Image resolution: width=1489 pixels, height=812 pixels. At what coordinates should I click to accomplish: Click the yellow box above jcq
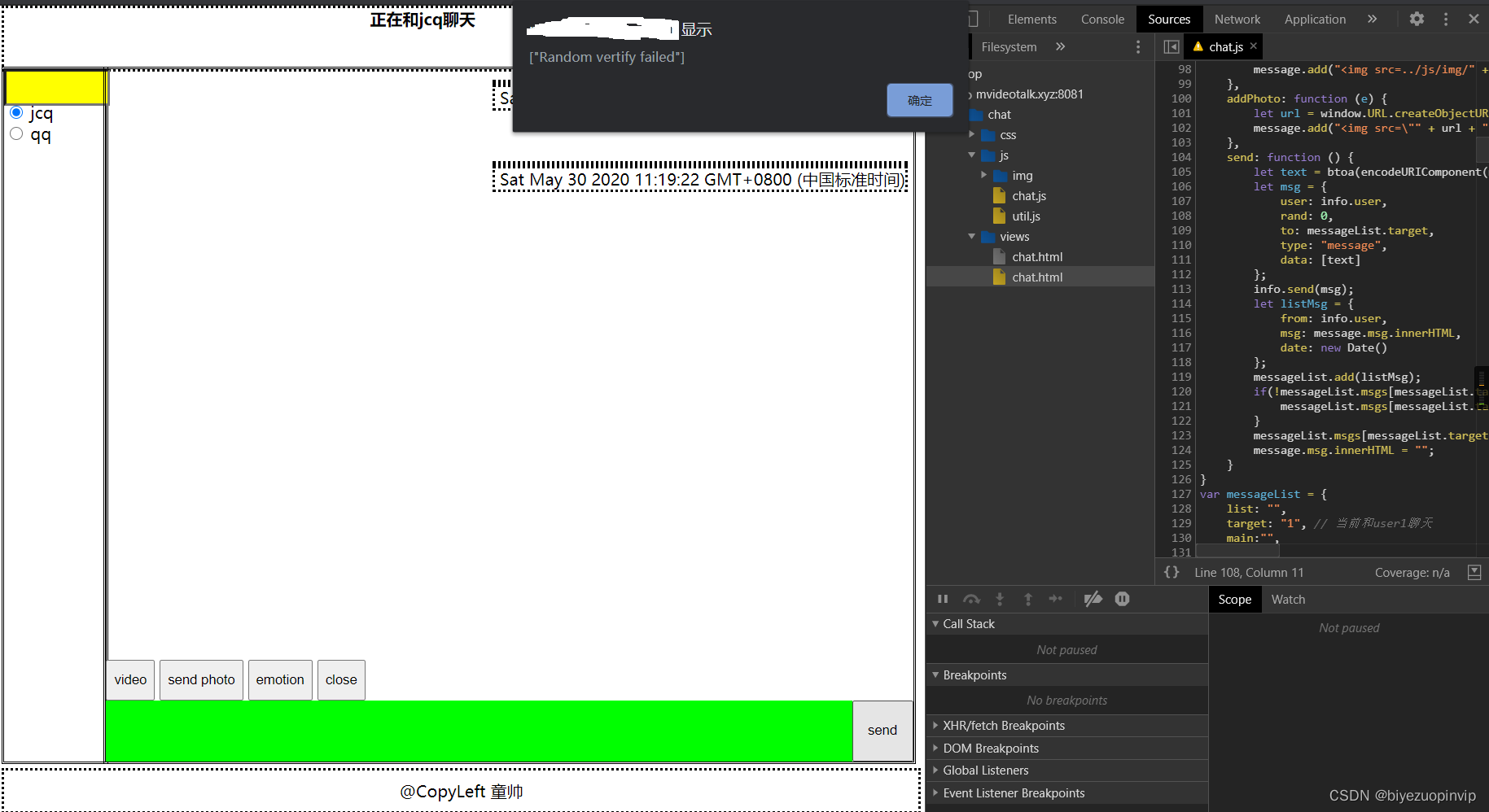pos(55,87)
